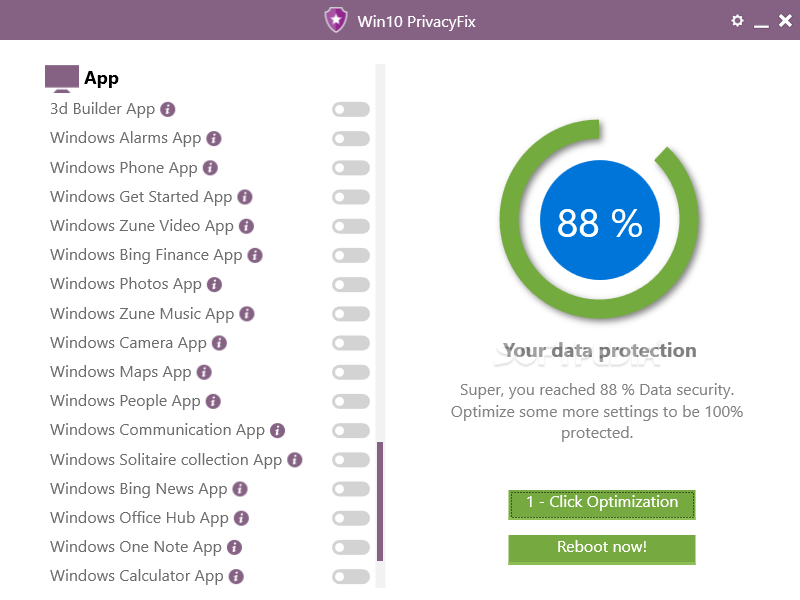Click info icon beside Windows Office Hub App
This screenshot has width=800, height=600.
[x=241, y=518]
